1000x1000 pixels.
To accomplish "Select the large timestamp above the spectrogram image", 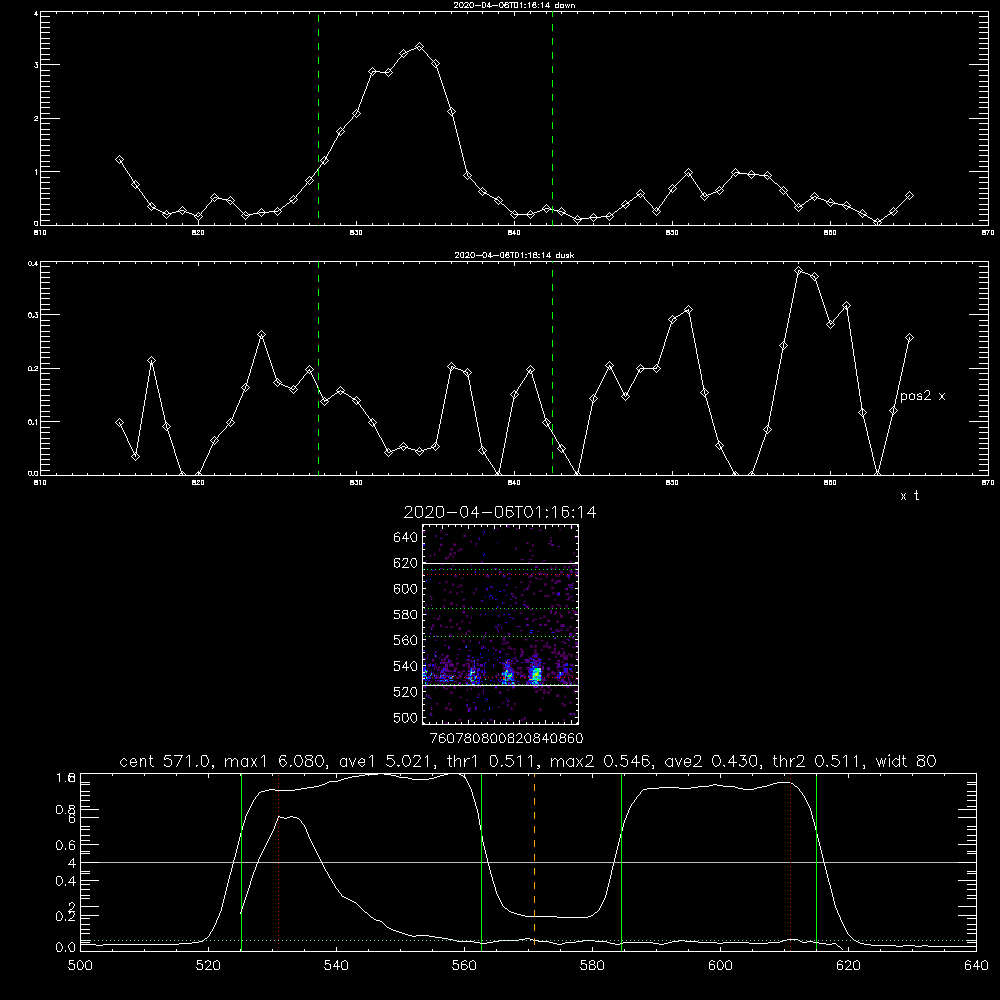I will point(500,512).
